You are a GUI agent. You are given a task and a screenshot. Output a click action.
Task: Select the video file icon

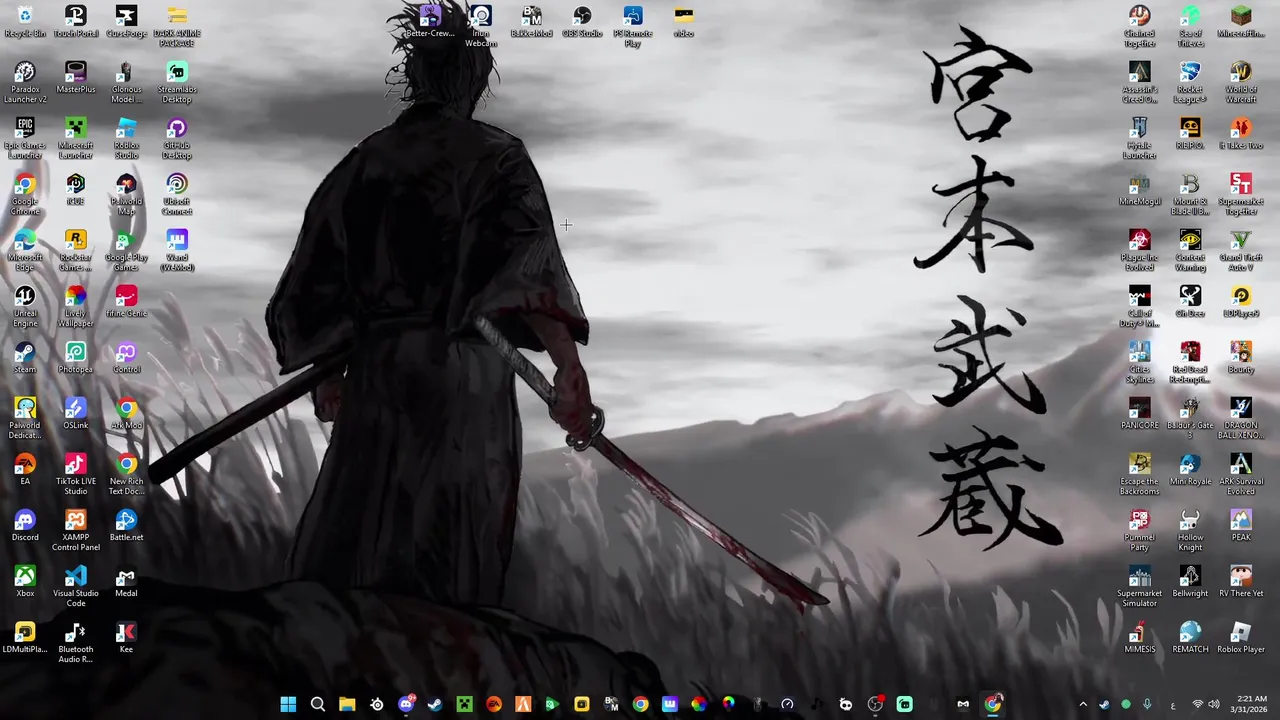684,21
